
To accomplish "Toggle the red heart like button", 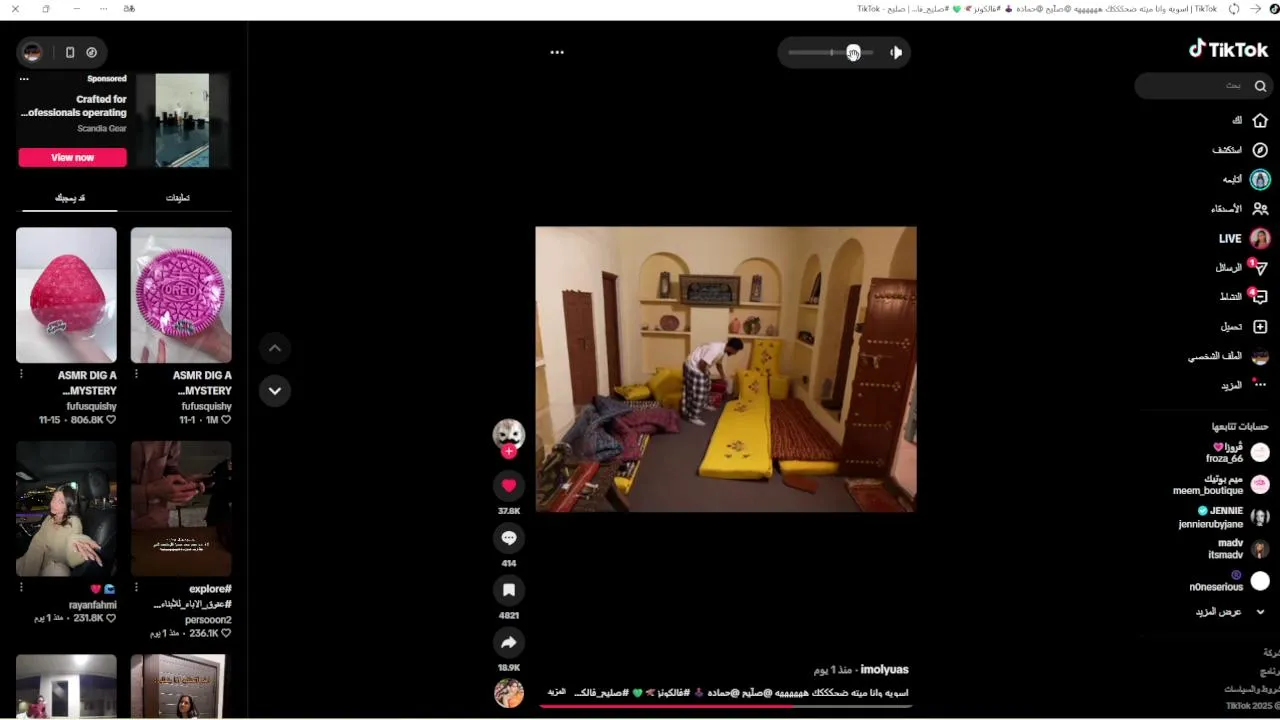I will point(509,485).
